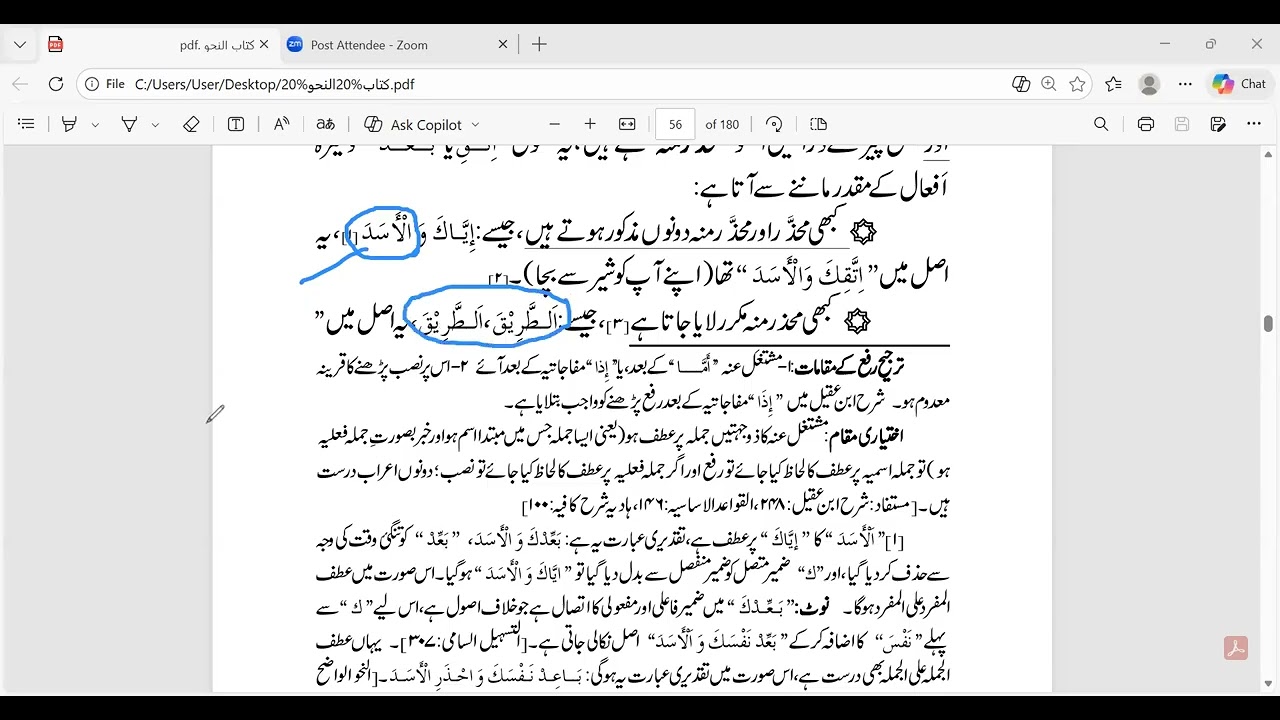Open browser Settings and more menu
1280x720 pixels.
click(x=1185, y=84)
